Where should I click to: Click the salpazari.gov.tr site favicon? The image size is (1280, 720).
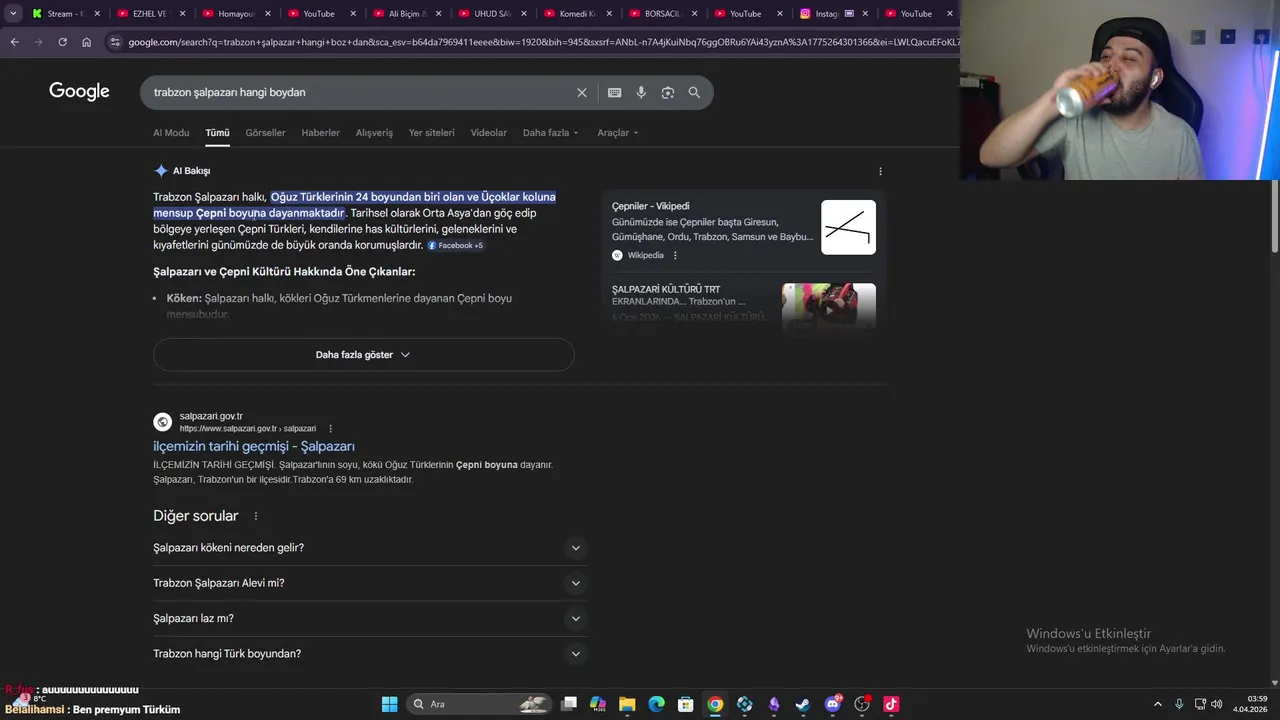(163, 422)
